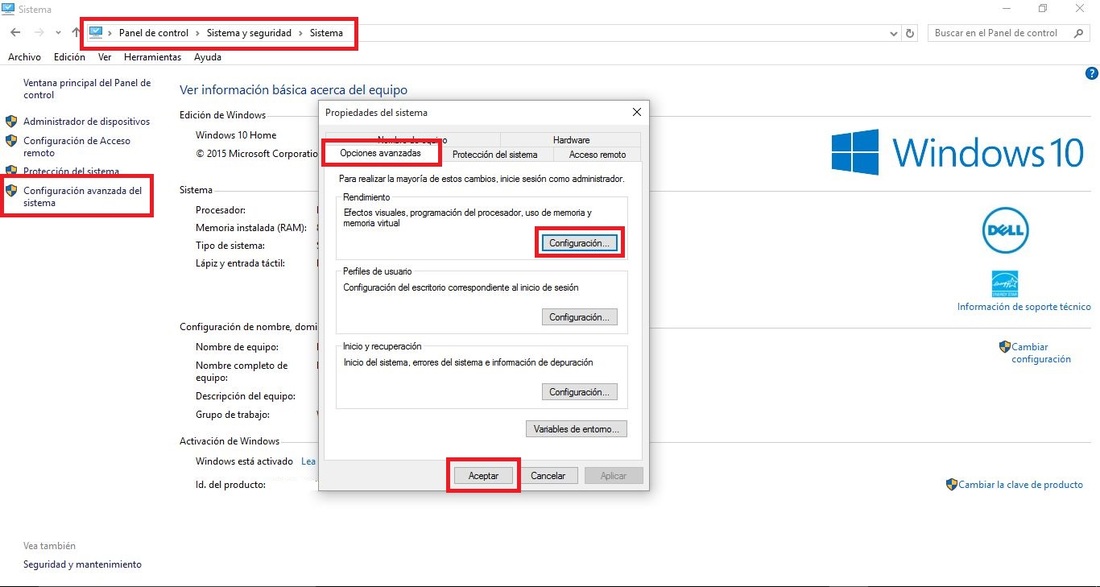Click the Tipo de sistema label
This screenshot has width=1100, height=587.
pyautogui.click(x=230, y=245)
